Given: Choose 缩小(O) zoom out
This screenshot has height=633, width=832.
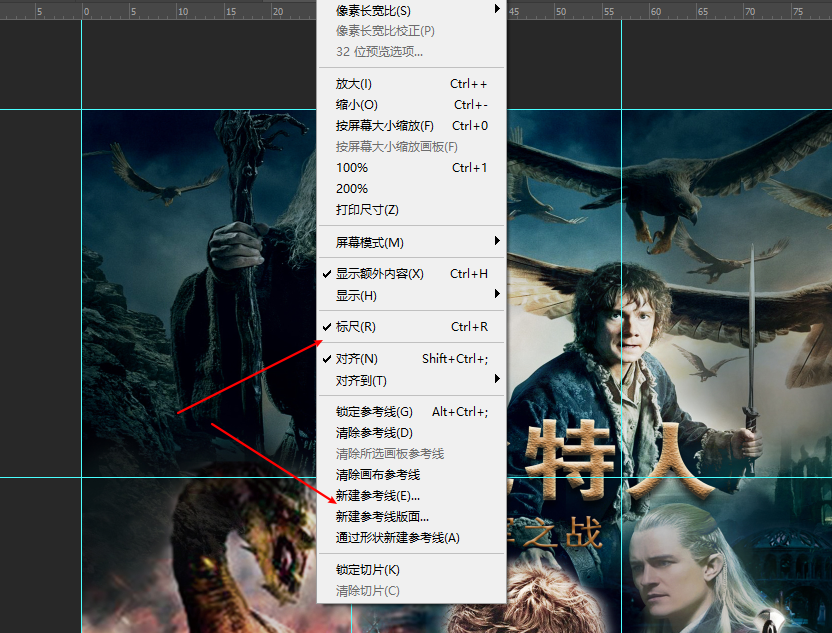Looking at the screenshot, I should point(411,105).
